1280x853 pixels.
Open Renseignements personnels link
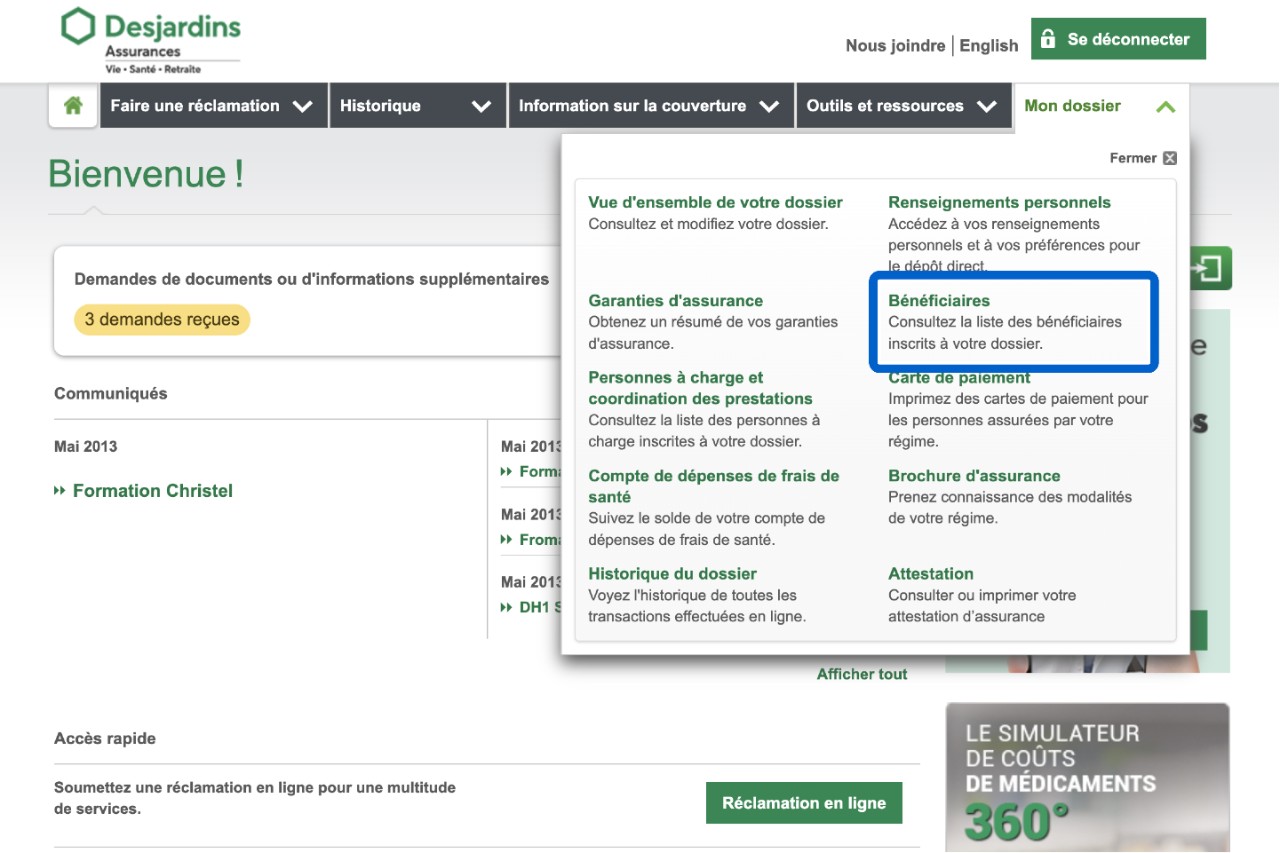pyautogui.click(x=999, y=202)
